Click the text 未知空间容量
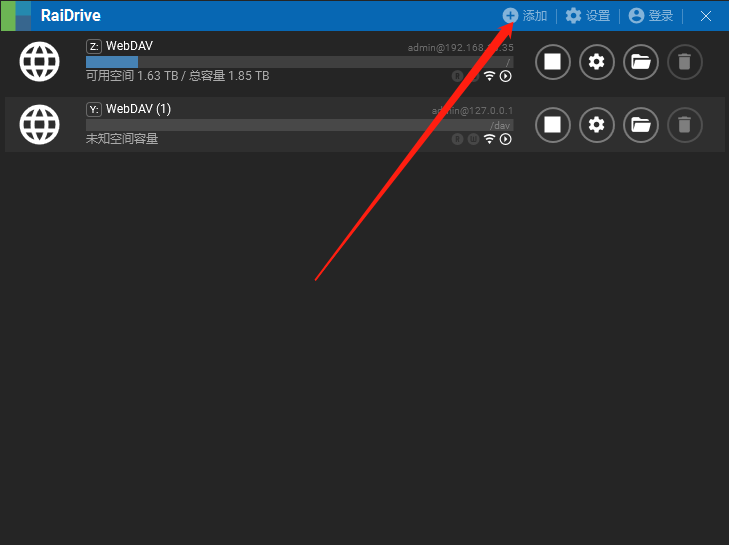Image resolution: width=729 pixels, height=545 pixels. [122, 139]
